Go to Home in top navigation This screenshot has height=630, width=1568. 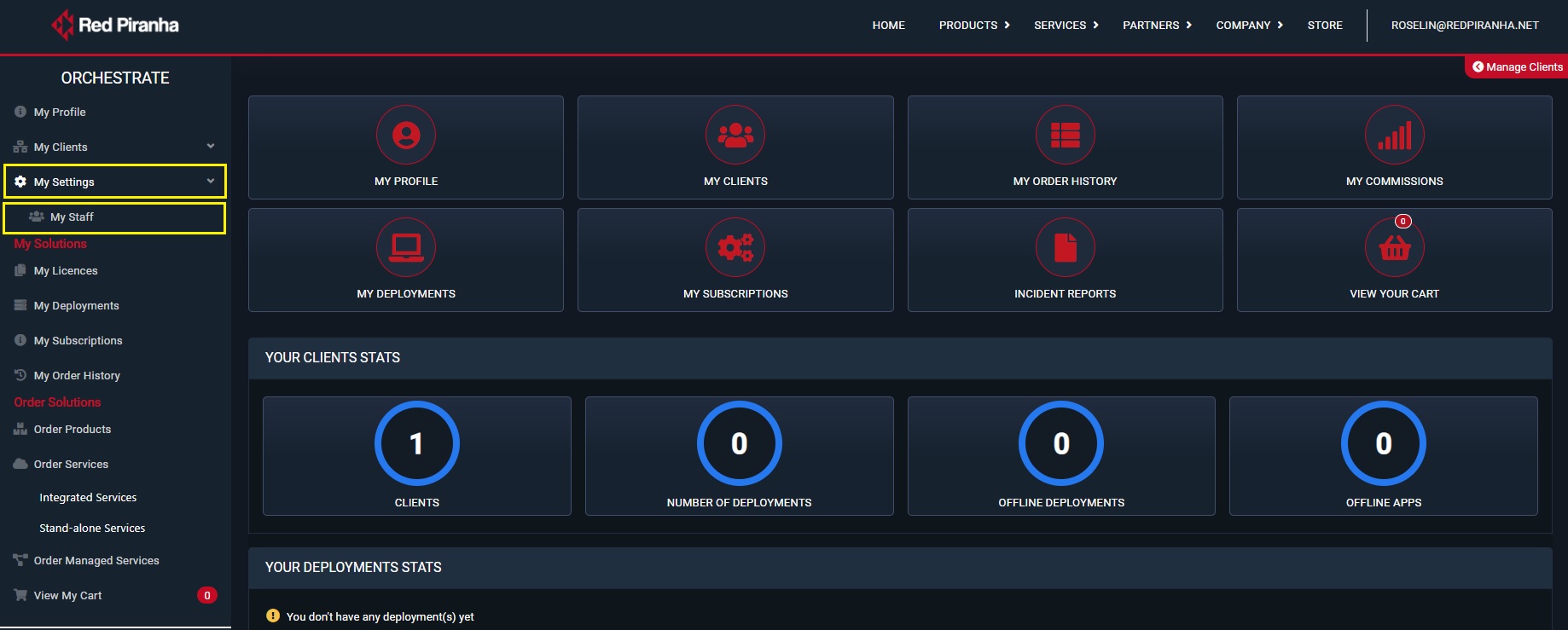[888, 26]
